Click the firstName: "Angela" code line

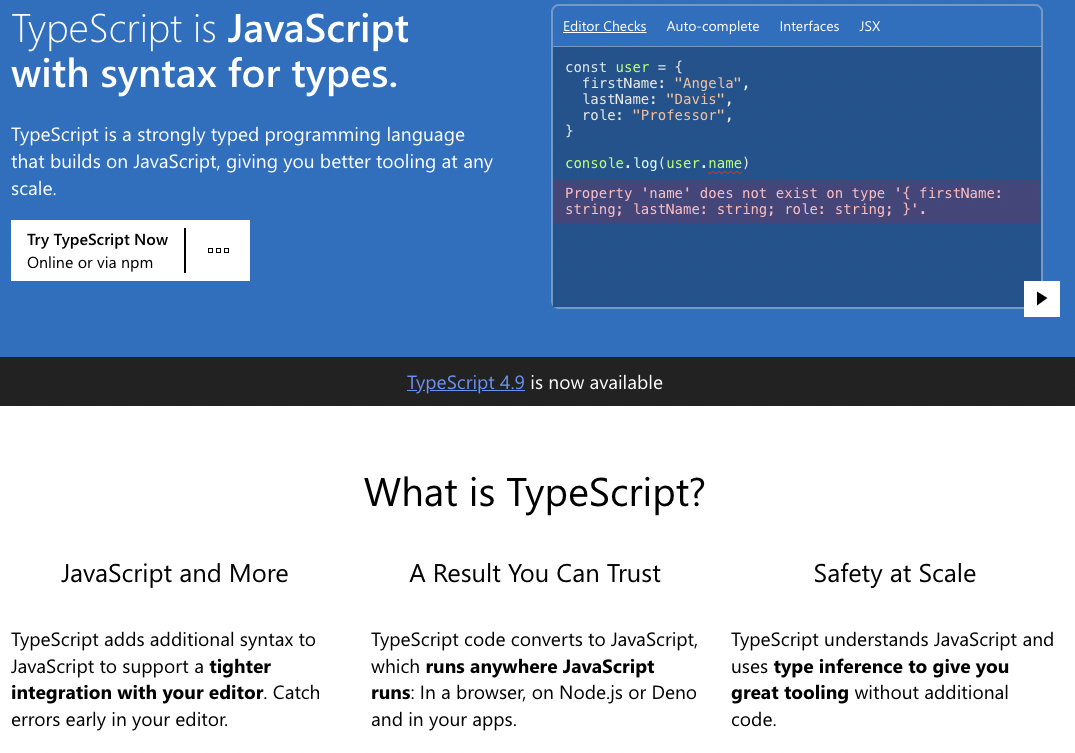click(x=665, y=83)
